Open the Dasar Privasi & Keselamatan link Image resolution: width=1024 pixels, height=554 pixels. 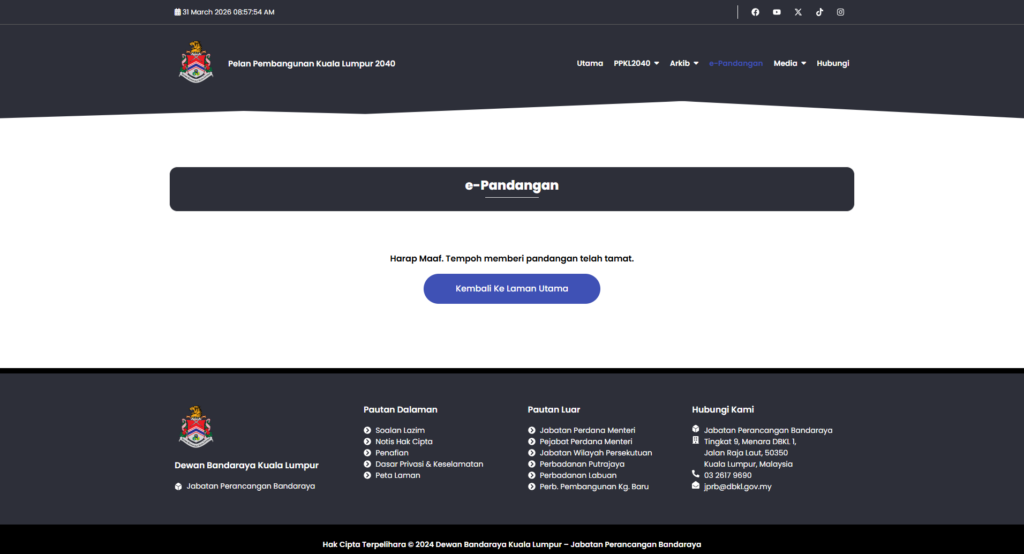[429, 464]
